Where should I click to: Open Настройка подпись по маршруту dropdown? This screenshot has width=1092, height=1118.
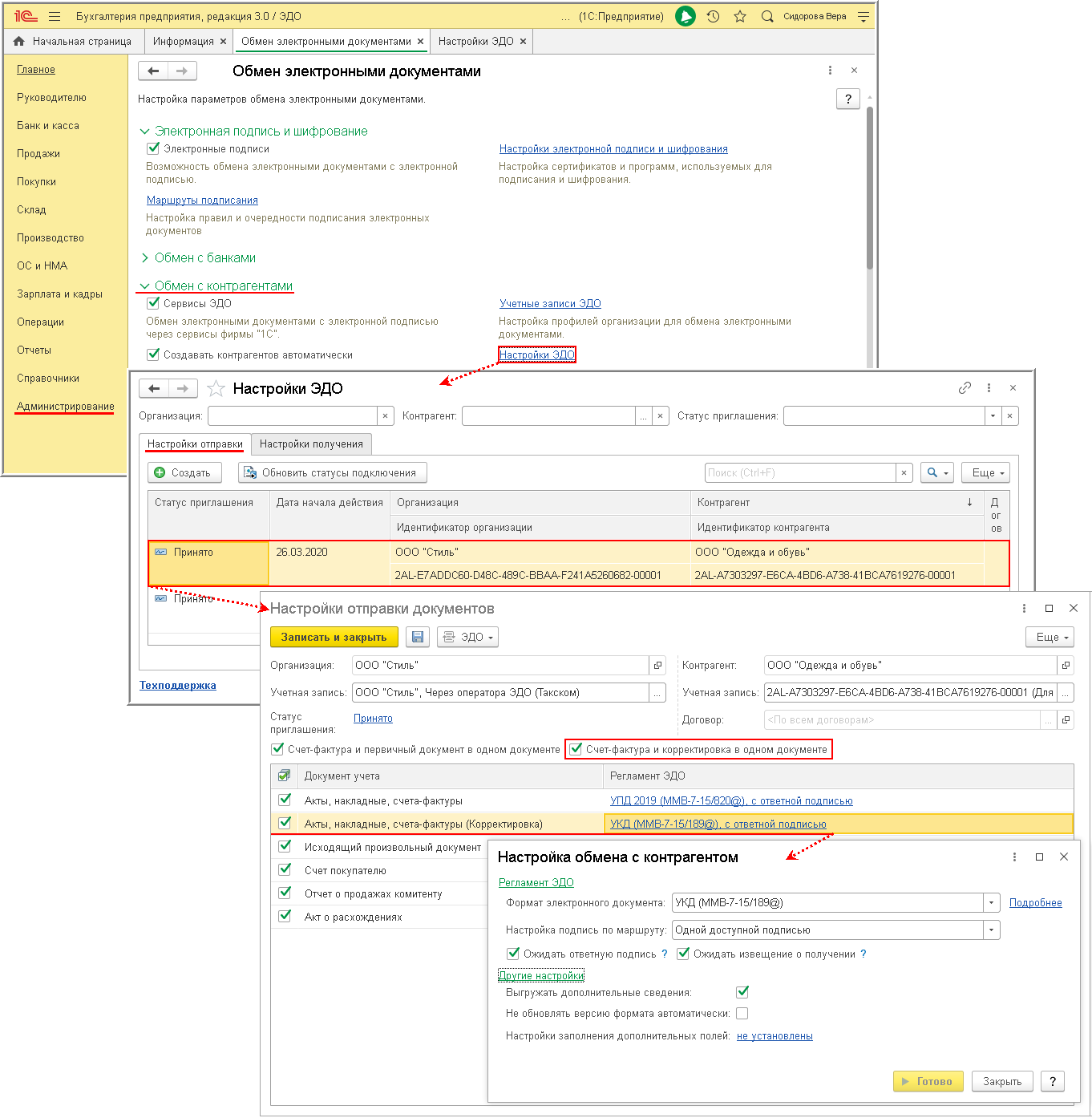click(x=992, y=930)
